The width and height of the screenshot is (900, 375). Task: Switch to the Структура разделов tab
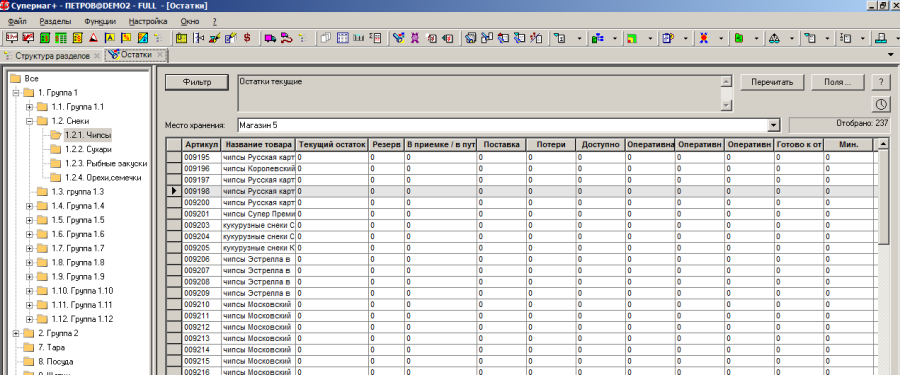(x=52, y=56)
